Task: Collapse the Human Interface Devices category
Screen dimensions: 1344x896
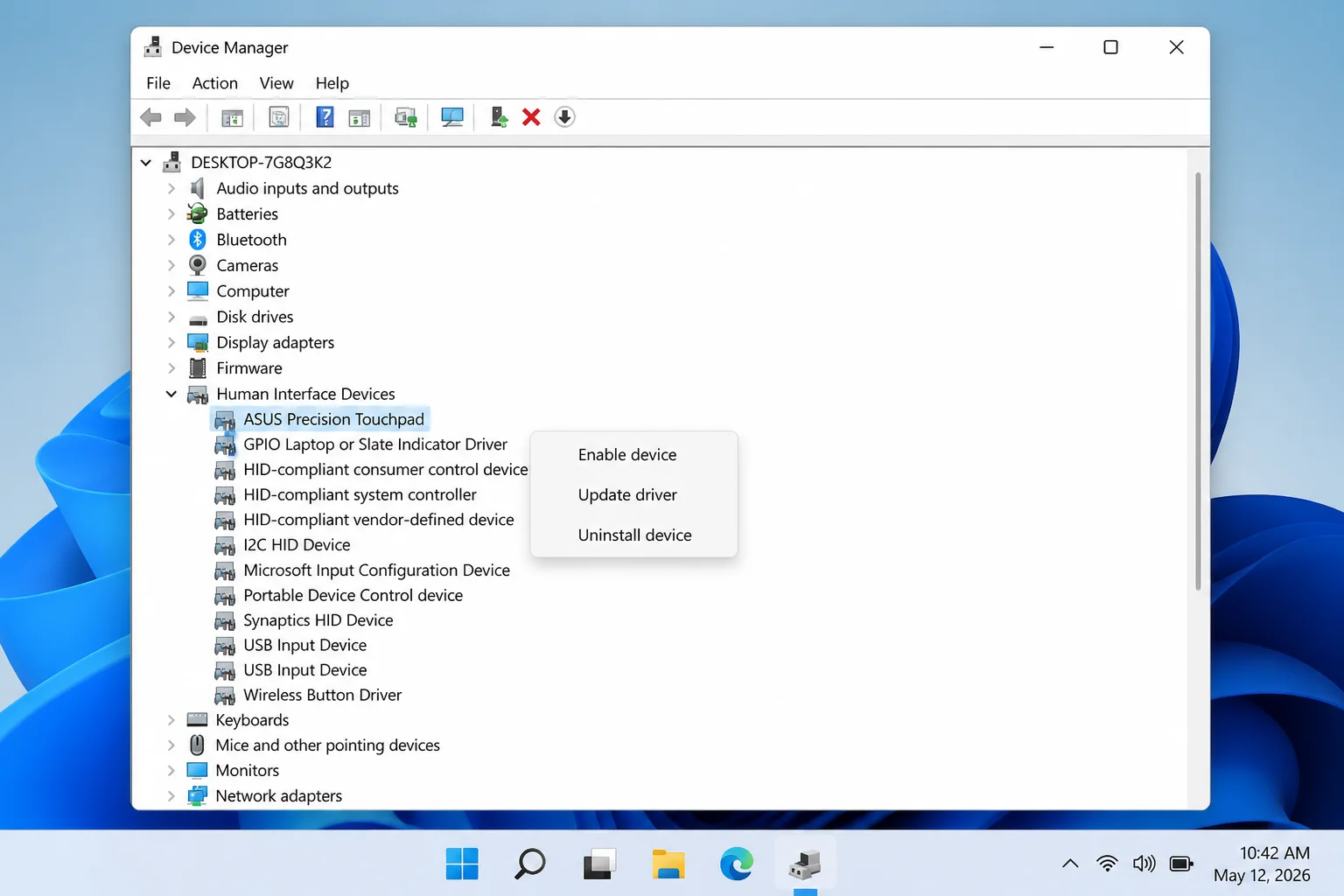Action: pyautogui.click(x=171, y=394)
